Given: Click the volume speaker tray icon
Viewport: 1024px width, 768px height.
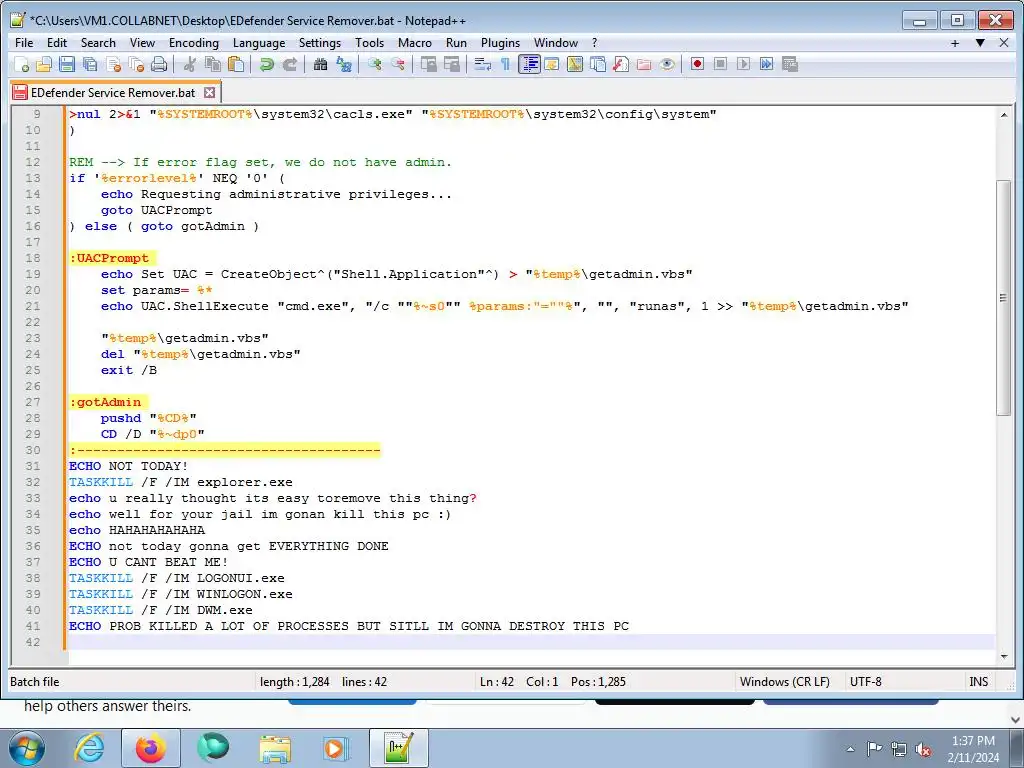Looking at the screenshot, I should tap(923, 749).
